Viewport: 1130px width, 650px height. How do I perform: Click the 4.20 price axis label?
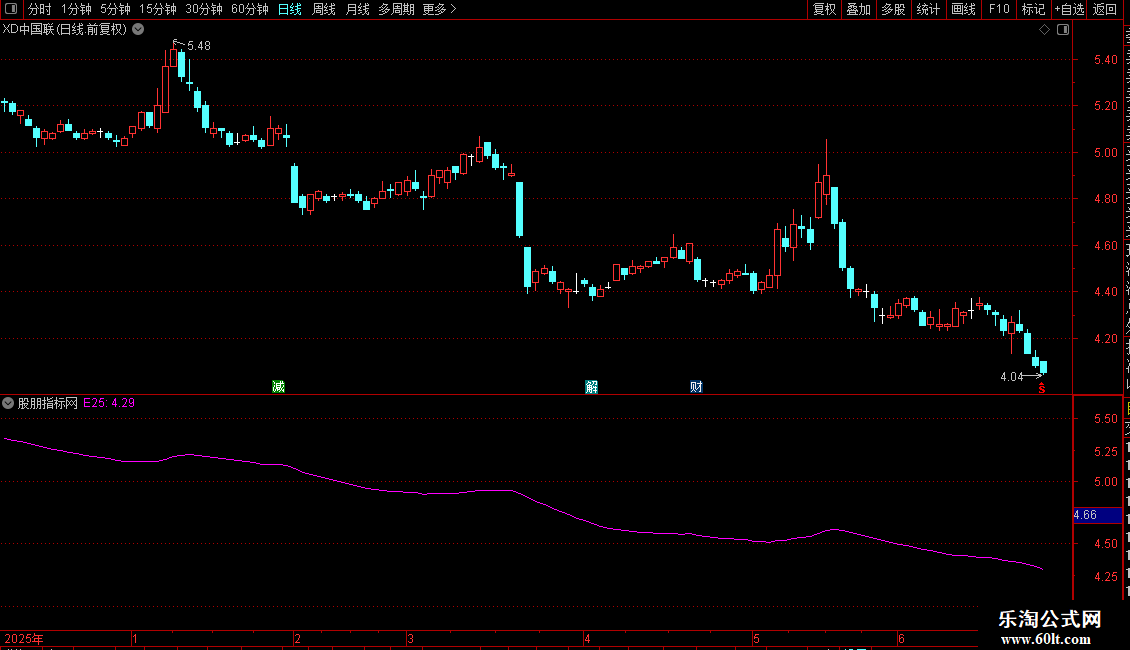click(1105, 339)
